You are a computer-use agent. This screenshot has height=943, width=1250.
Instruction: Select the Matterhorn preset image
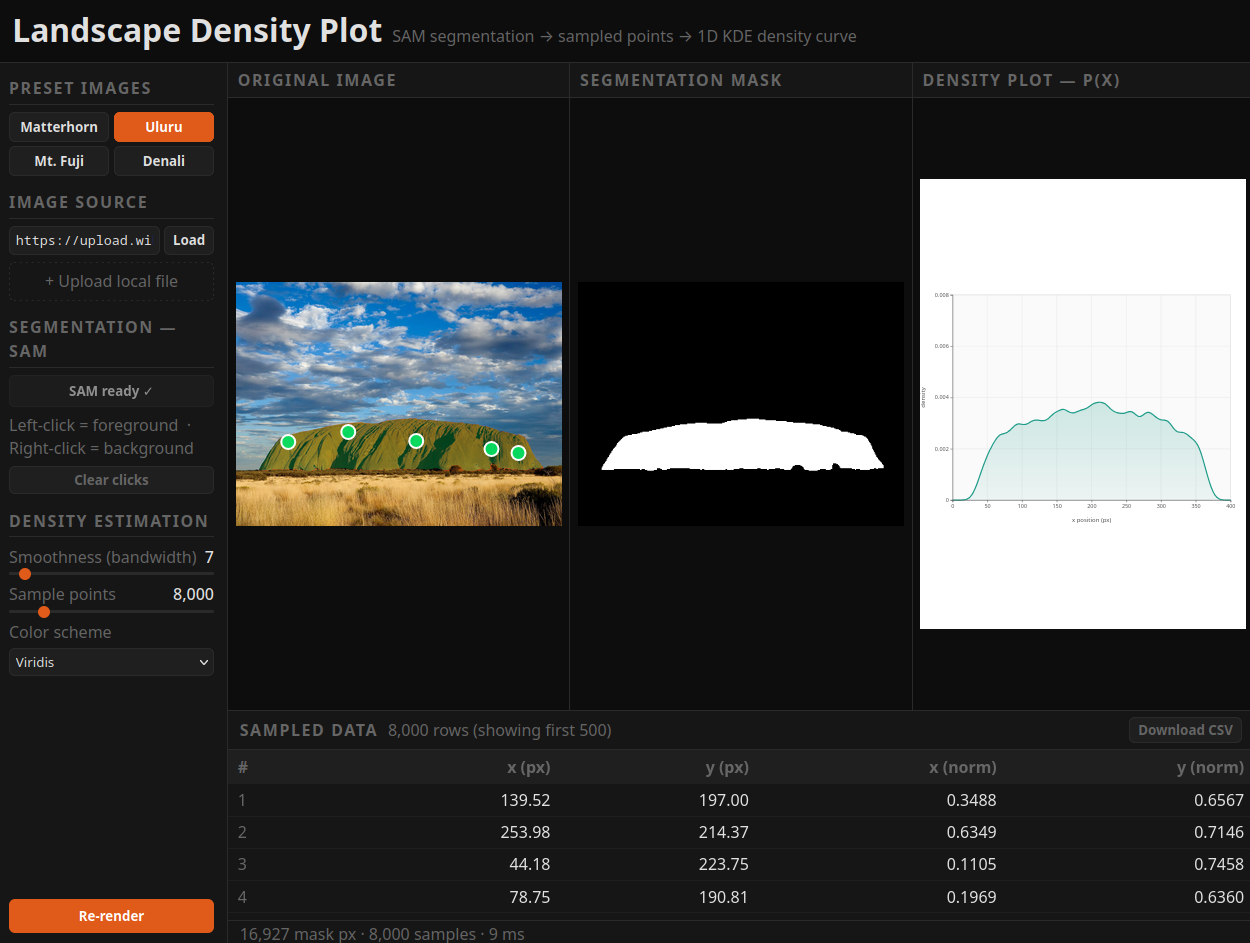coord(59,127)
